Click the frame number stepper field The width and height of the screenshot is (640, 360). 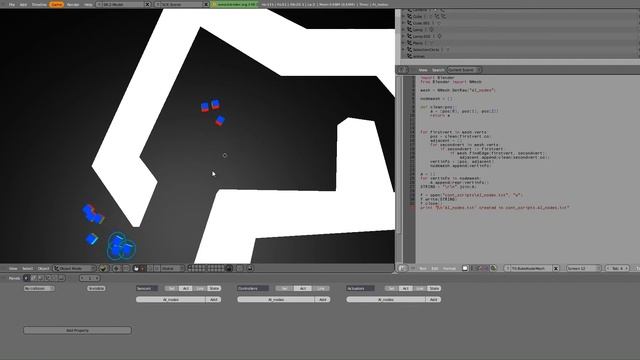click(x=89, y=278)
